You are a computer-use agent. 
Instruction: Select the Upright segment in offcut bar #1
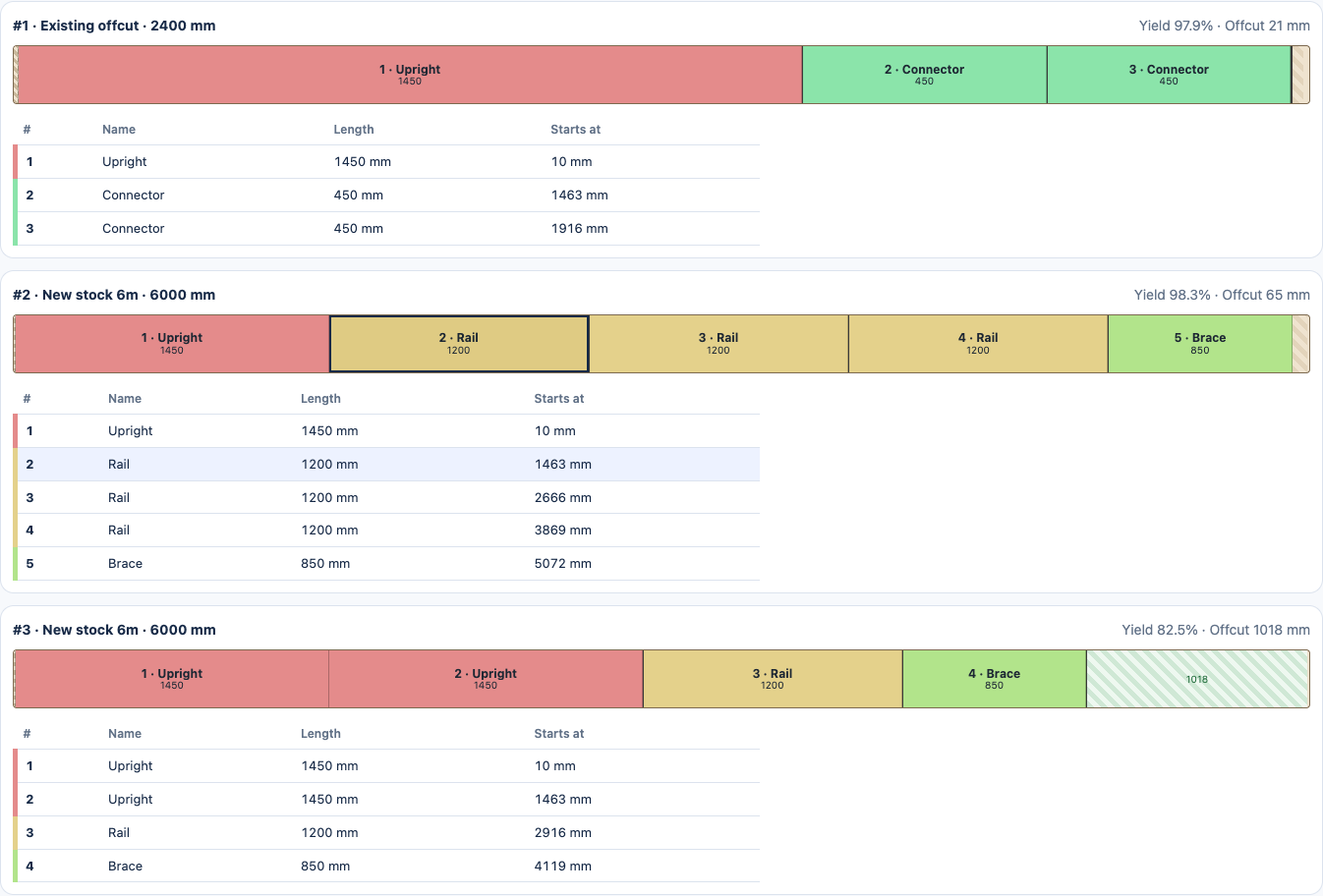point(410,75)
